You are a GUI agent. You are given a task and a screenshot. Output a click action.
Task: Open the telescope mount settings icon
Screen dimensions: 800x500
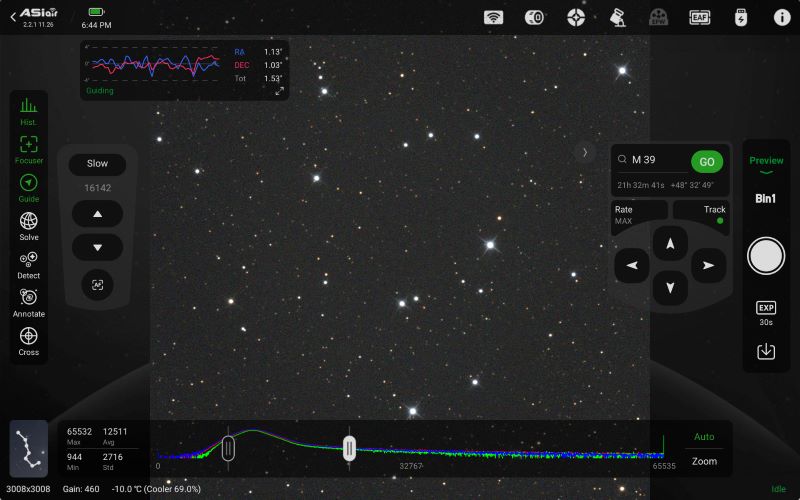[x=618, y=17]
